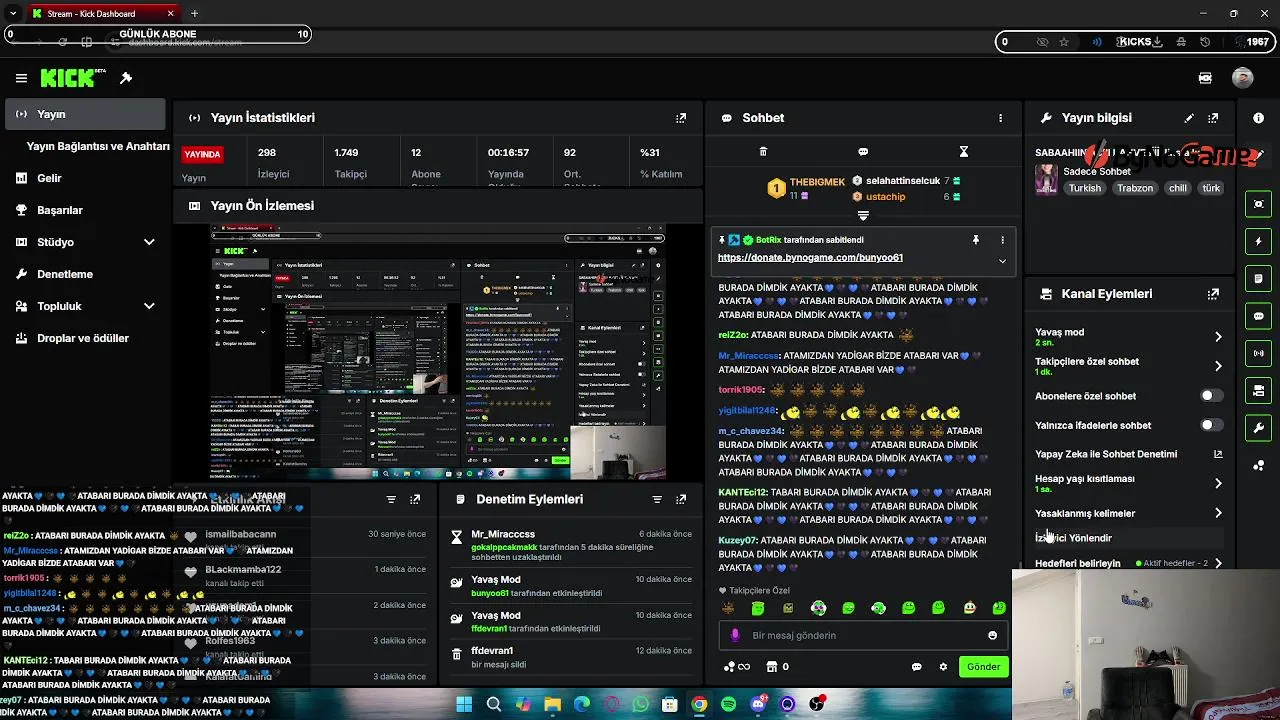Expand the Stüdyo sidebar section

[x=149, y=242]
